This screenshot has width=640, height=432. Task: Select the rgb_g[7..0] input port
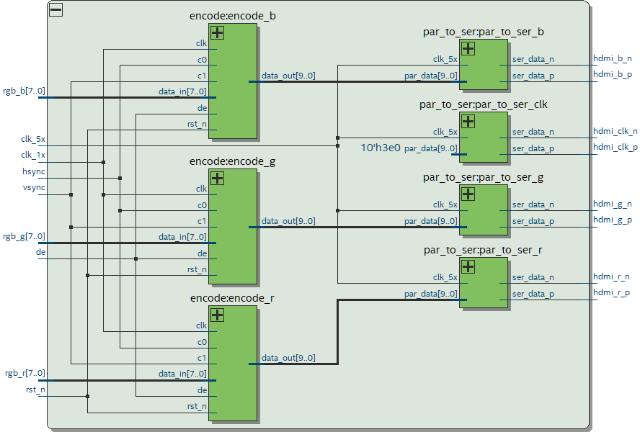(x=24, y=236)
